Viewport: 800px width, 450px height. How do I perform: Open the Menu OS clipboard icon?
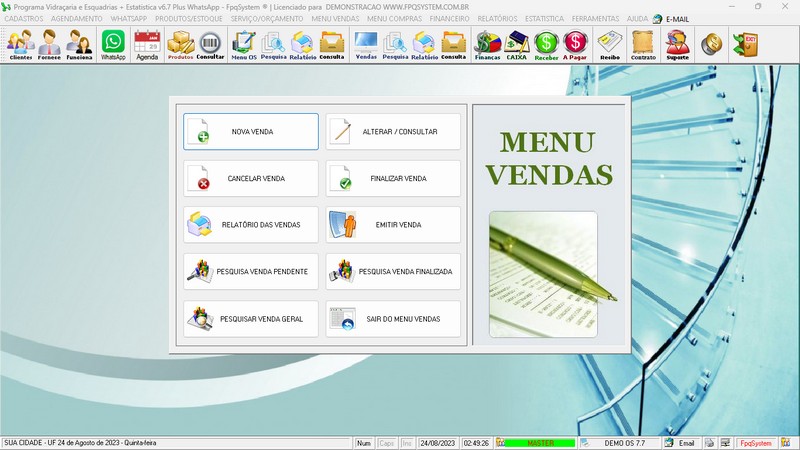tap(244, 45)
